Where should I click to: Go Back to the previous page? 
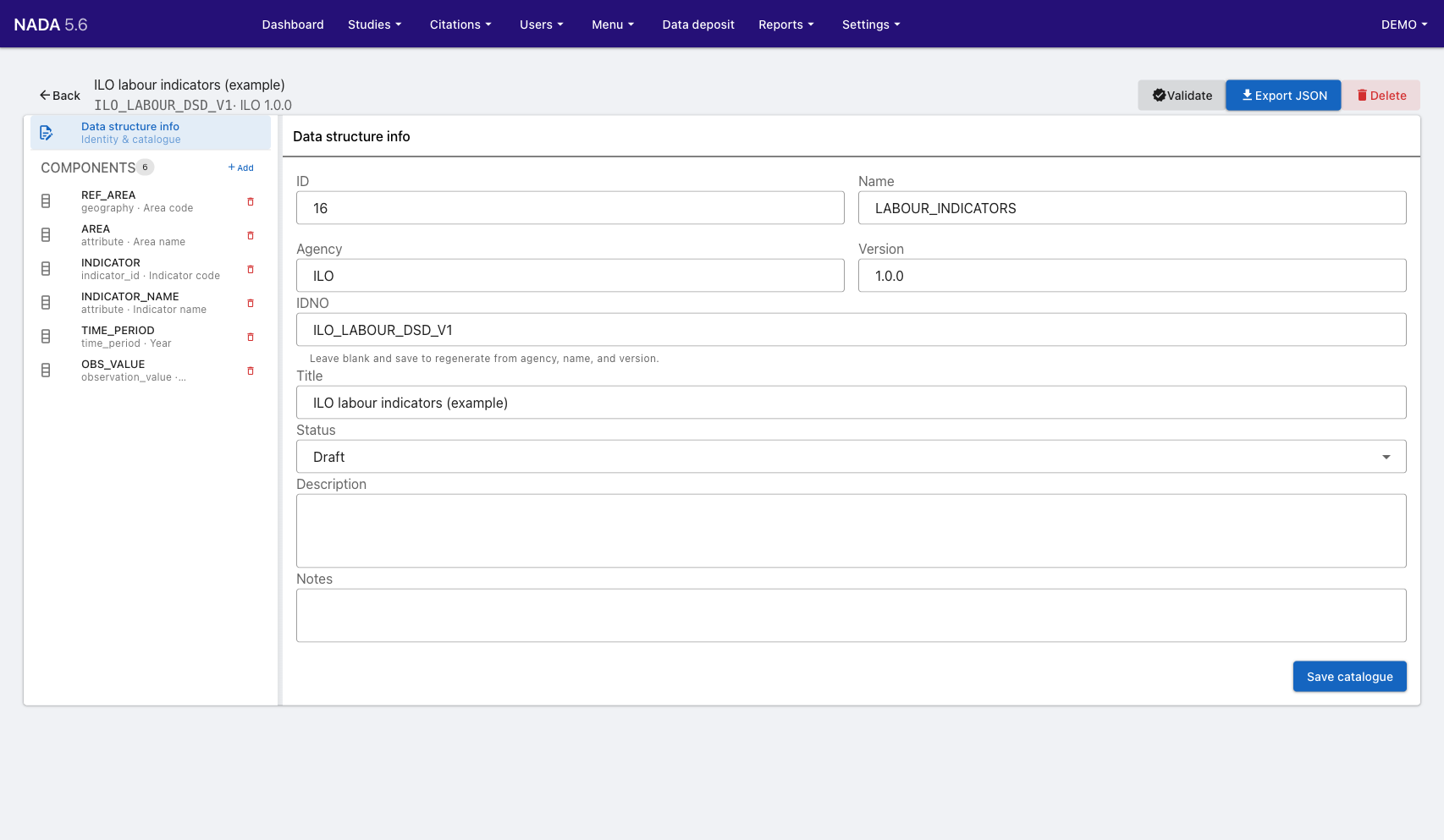(60, 96)
